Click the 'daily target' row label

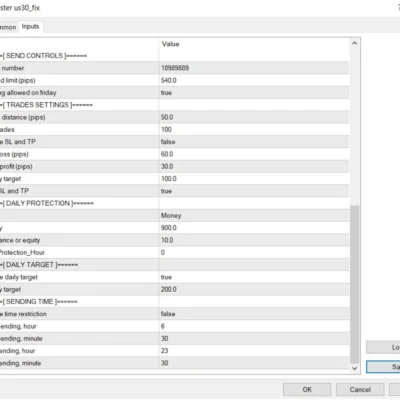pos(21,277)
